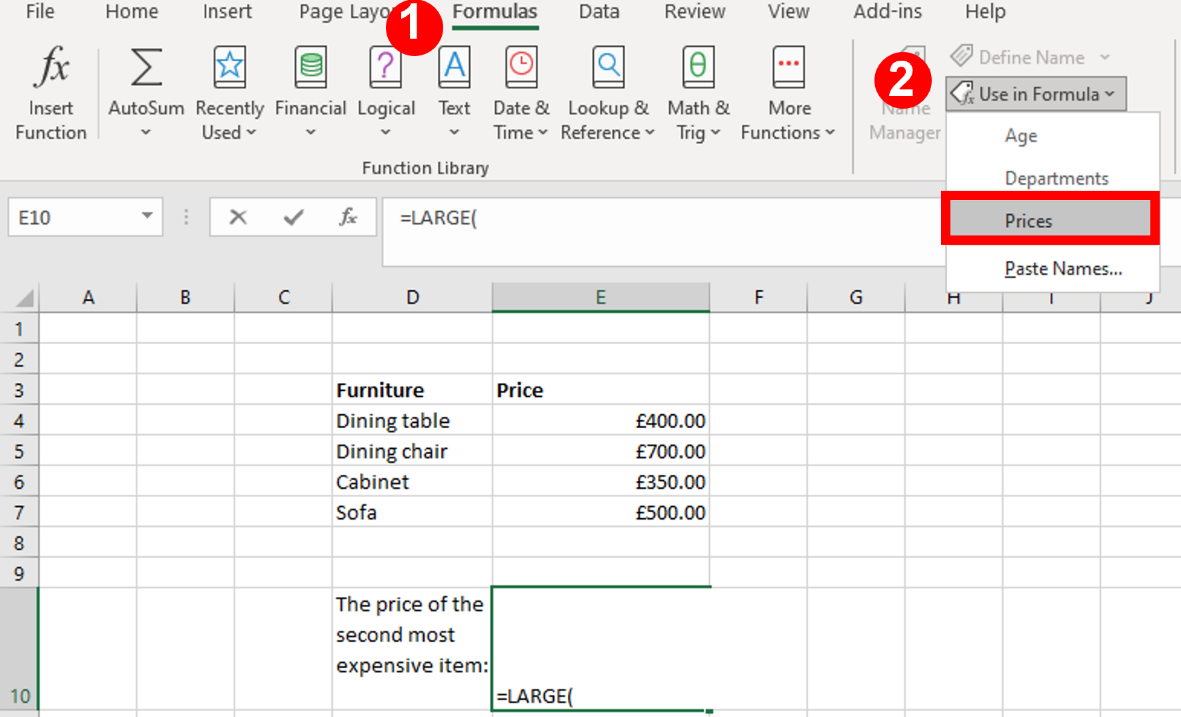Expand the Name Box dropdown arrow

point(145,217)
